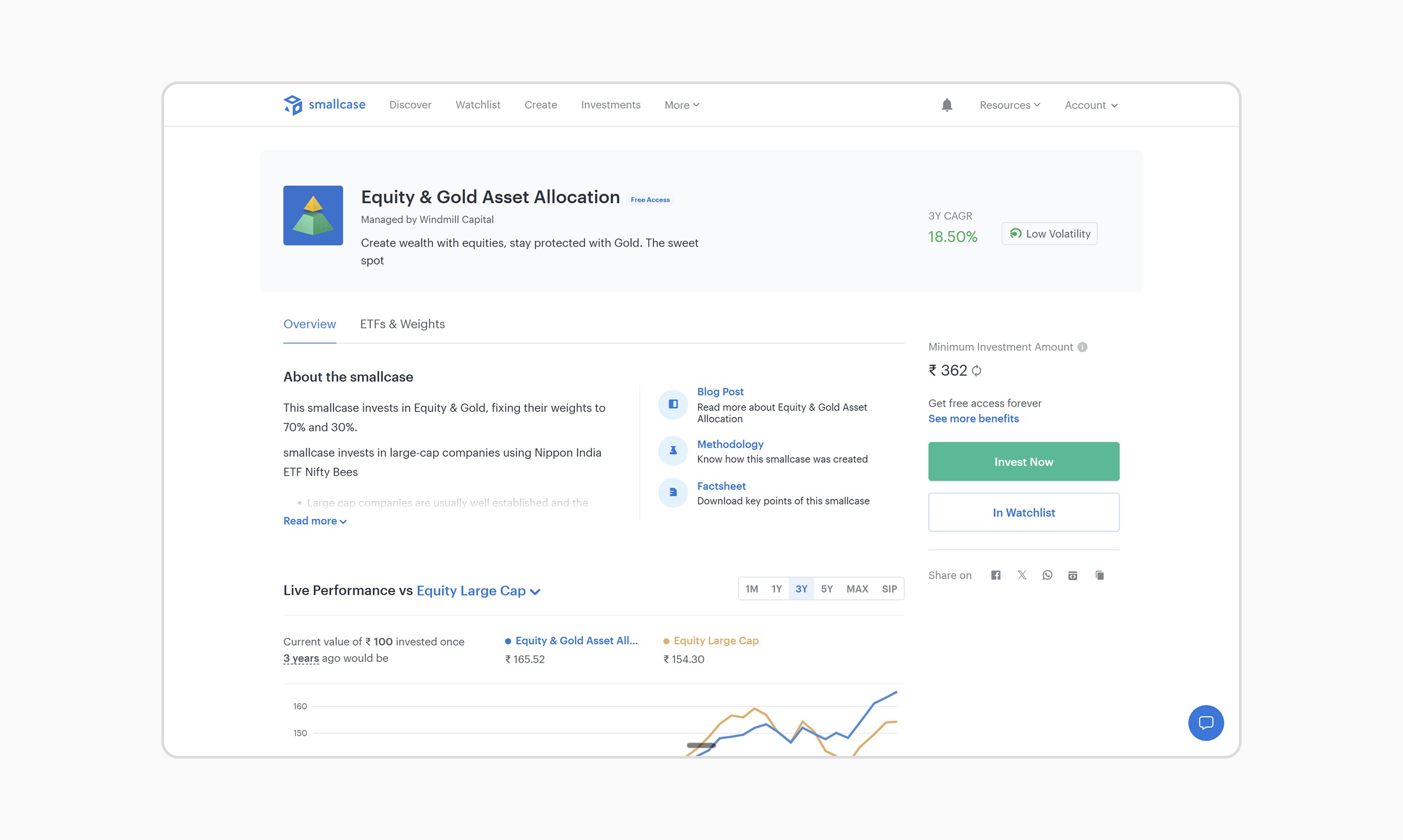Select the 1Y performance period
Image resolution: width=1403 pixels, height=840 pixels.
tap(777, 589)
